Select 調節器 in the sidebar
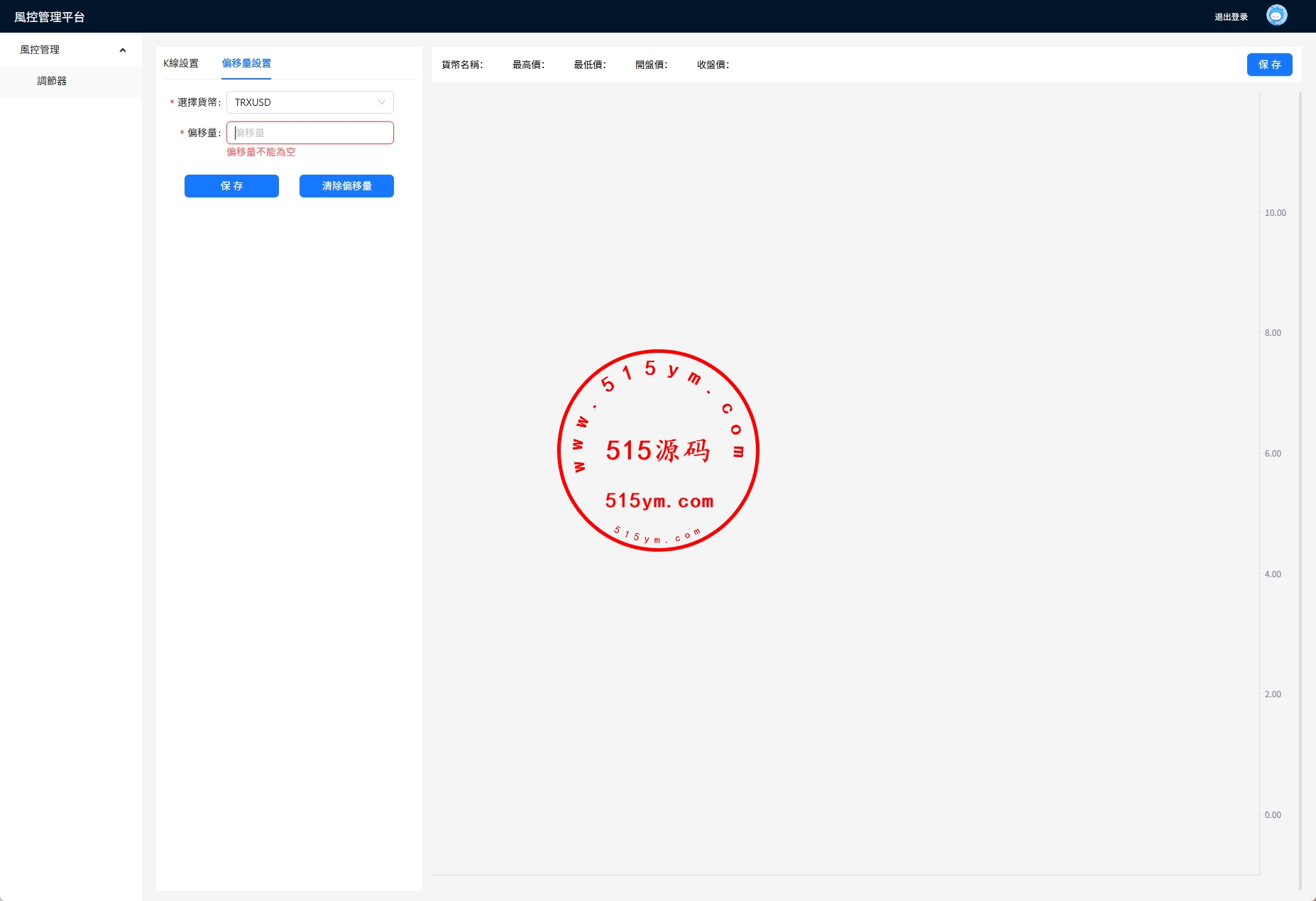 click(52, 82)
